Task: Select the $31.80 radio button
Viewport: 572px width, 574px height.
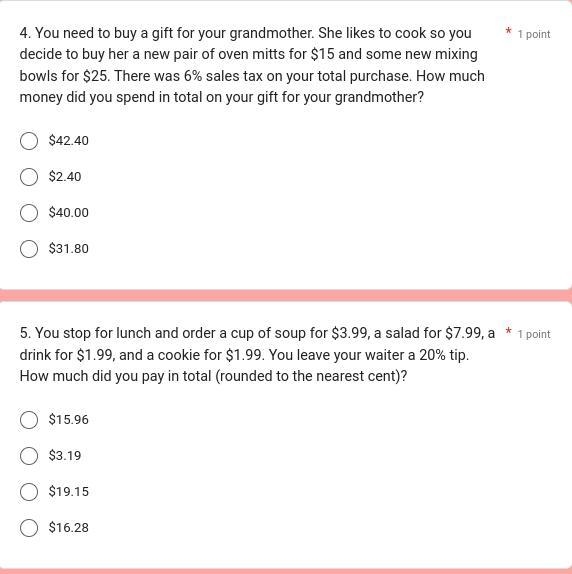Action: 29,249
